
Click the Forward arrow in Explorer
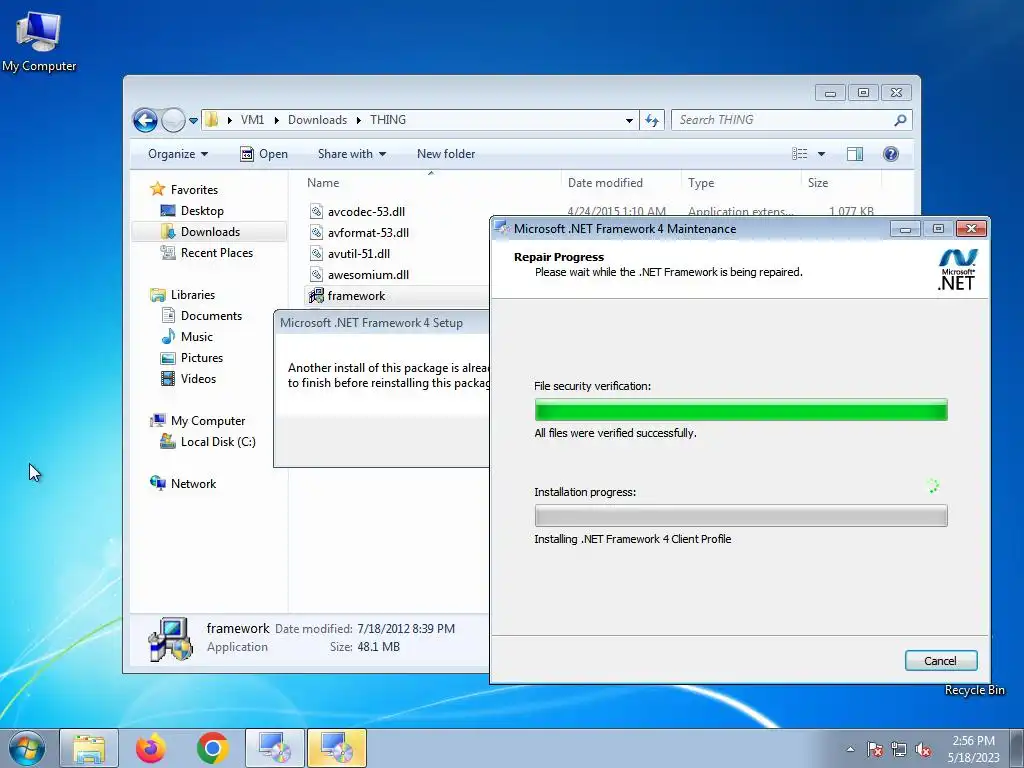173,120
